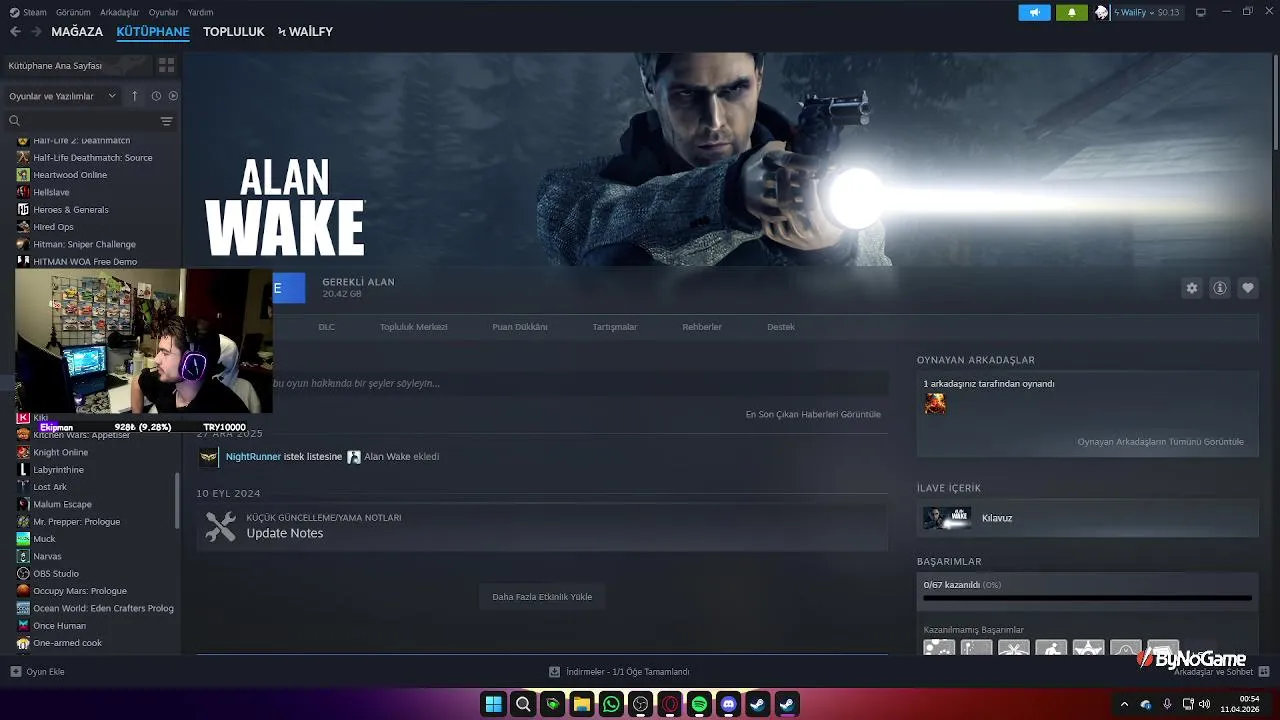Open Alan Wake game info icon
The image size is (1280, 720).
[x=1220, y=288]
